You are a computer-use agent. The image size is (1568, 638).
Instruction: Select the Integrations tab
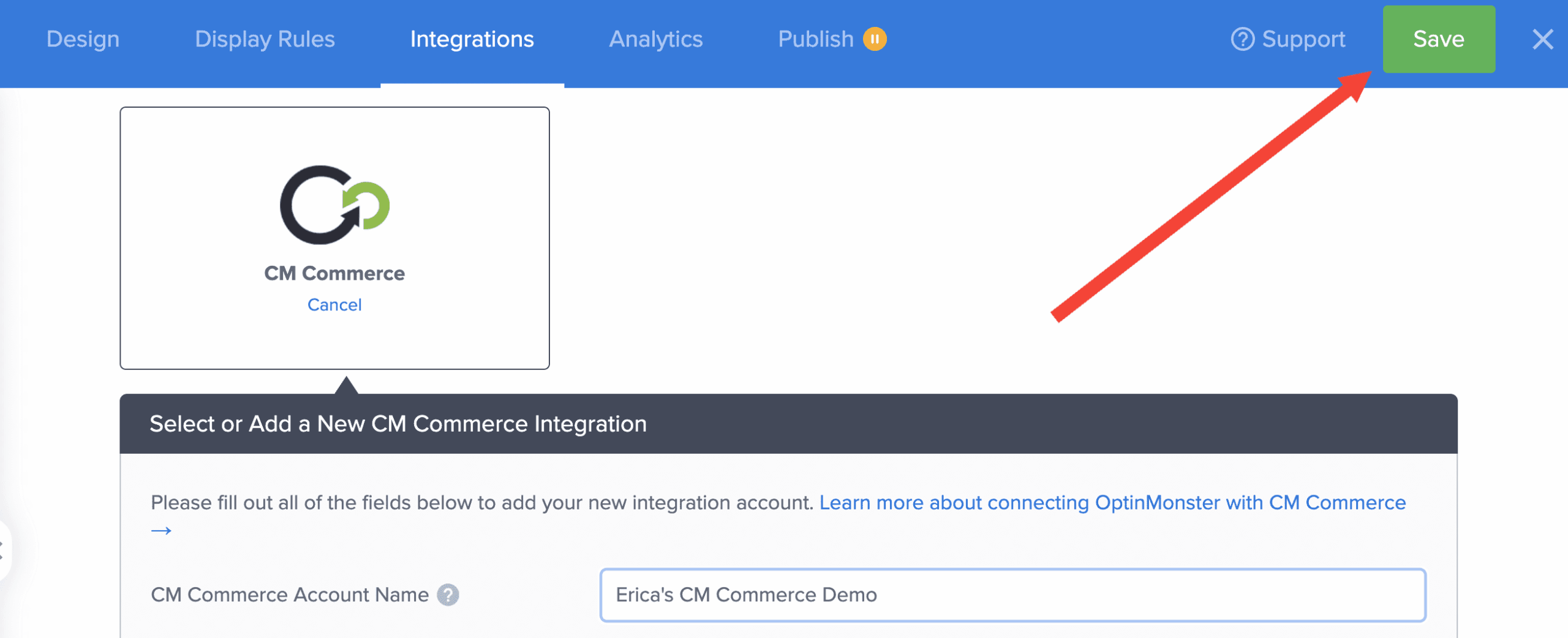click(x=472, y=39)
